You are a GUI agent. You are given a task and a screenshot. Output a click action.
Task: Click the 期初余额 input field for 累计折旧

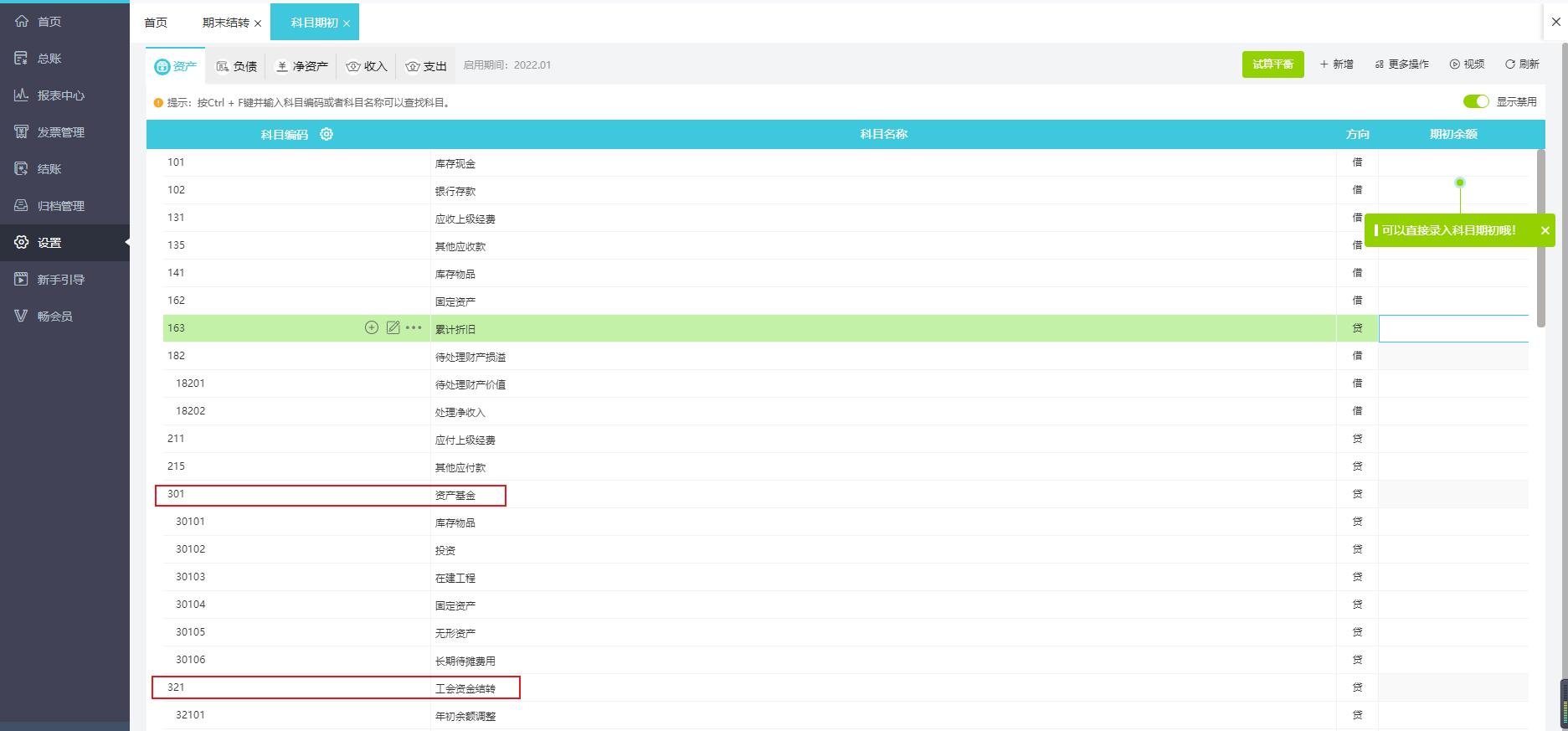click(x=1453, y=328)
